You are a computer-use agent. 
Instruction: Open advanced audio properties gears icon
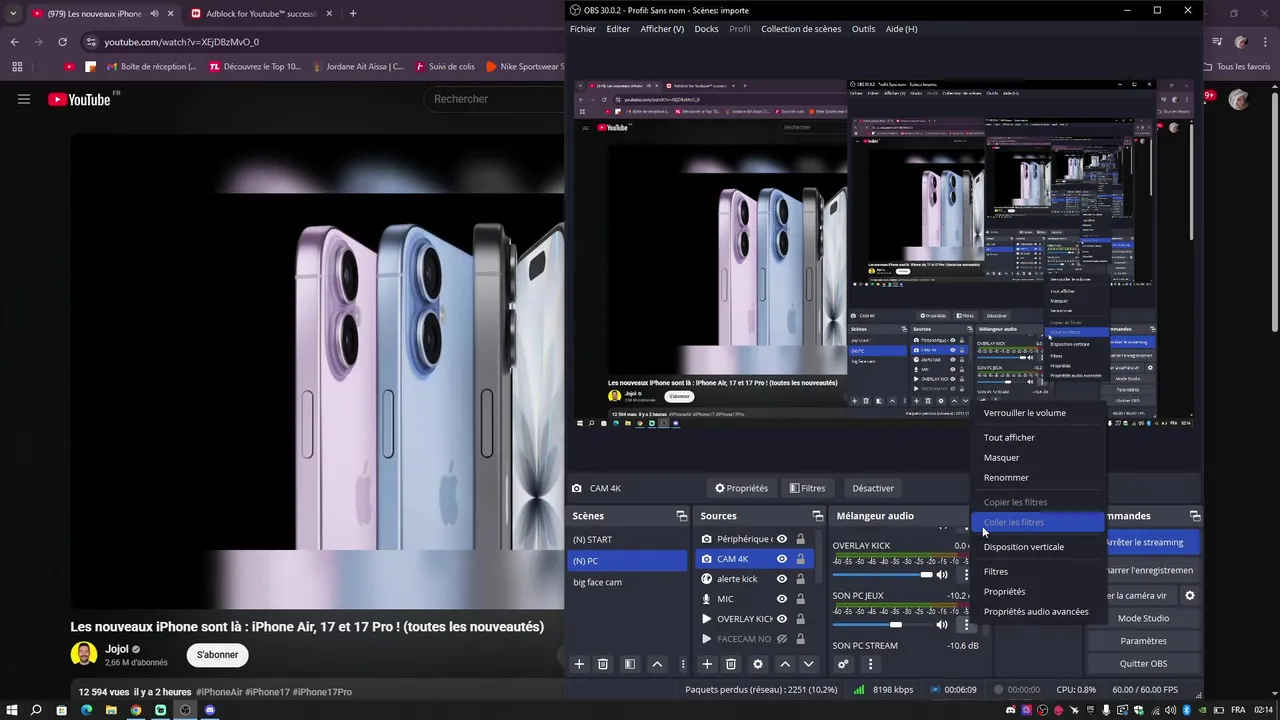coord(843,664)
